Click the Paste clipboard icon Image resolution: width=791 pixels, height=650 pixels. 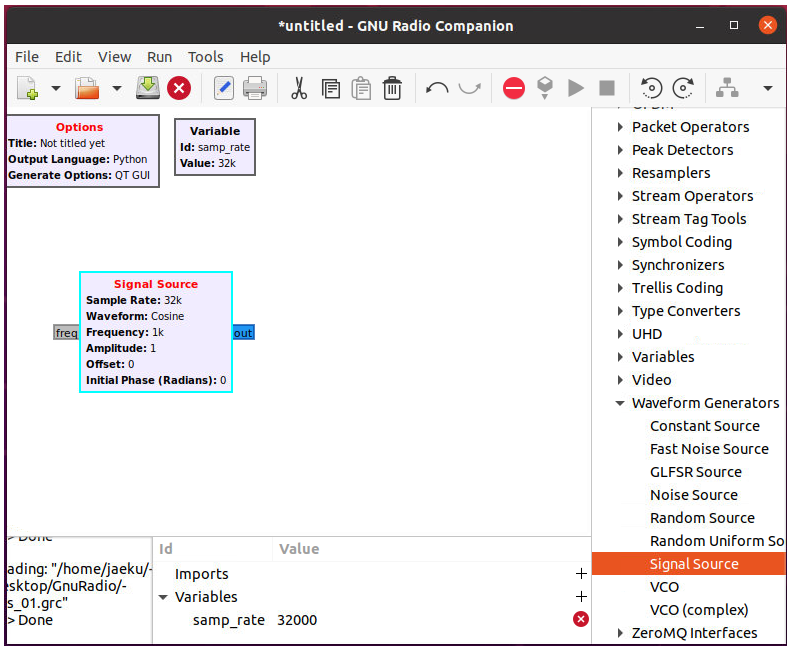point(361,88)
